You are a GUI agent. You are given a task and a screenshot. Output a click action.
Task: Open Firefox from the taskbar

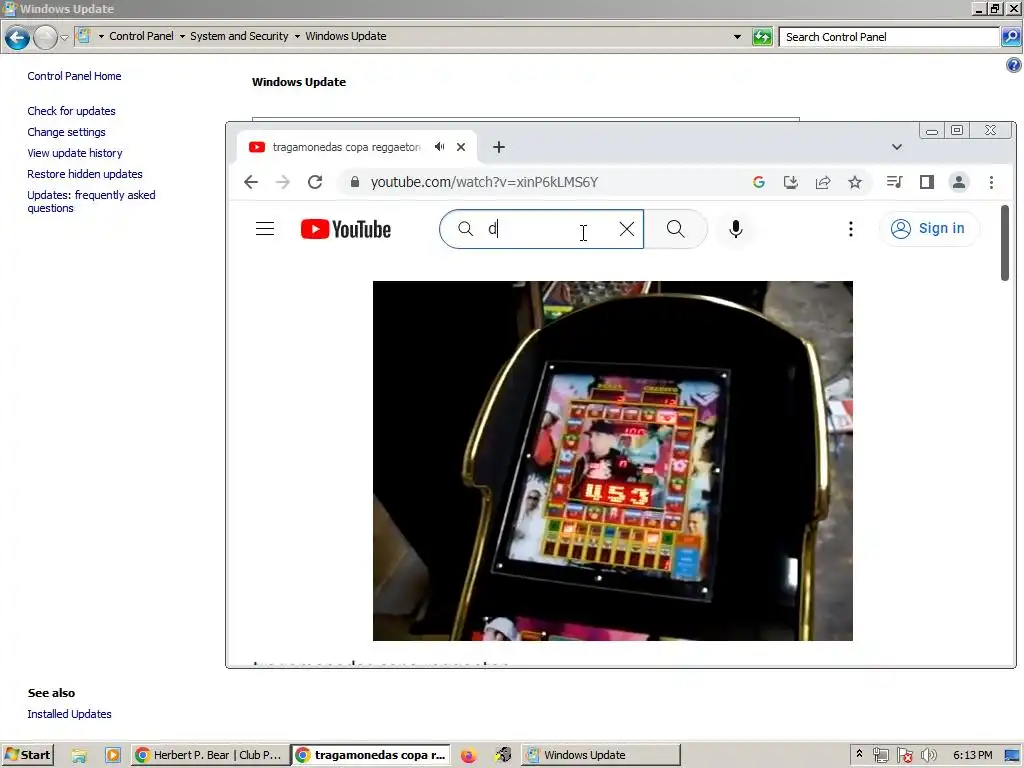468,756
